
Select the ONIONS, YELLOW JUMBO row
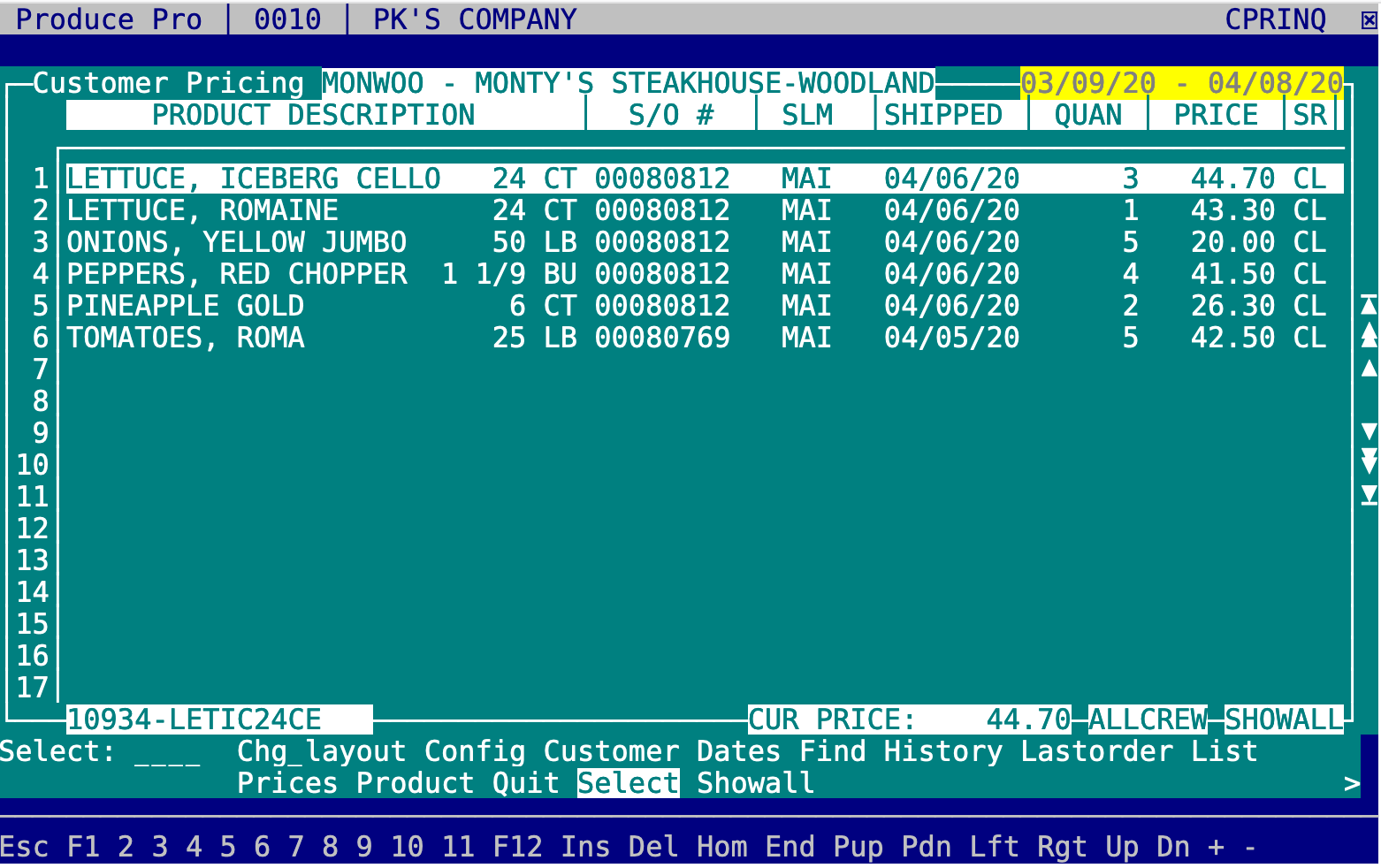click(705, 242)
